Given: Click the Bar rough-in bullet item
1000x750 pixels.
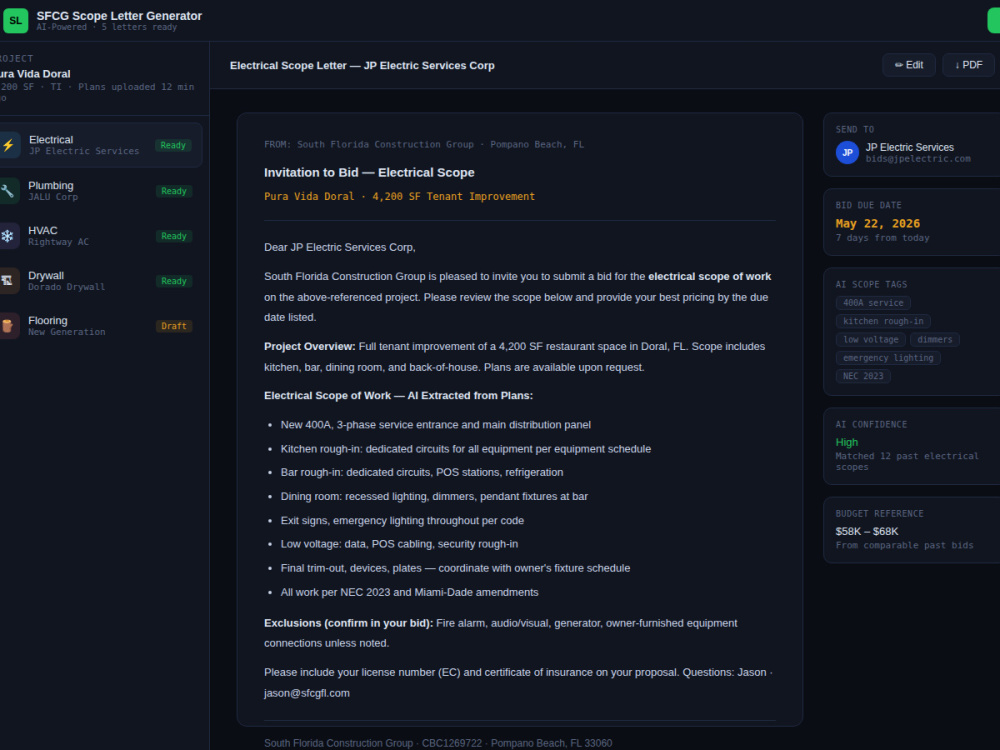Looking at the screenshot, I should [x=422, y=473].
